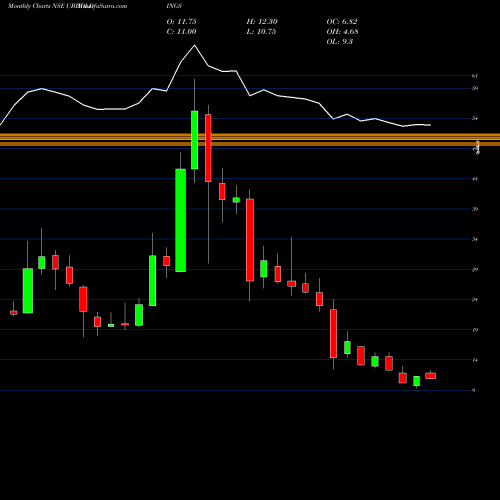Click the "Monthly Charts NSE" title text
The width and height of the screenshot is (500, 500).
point(36,6)
